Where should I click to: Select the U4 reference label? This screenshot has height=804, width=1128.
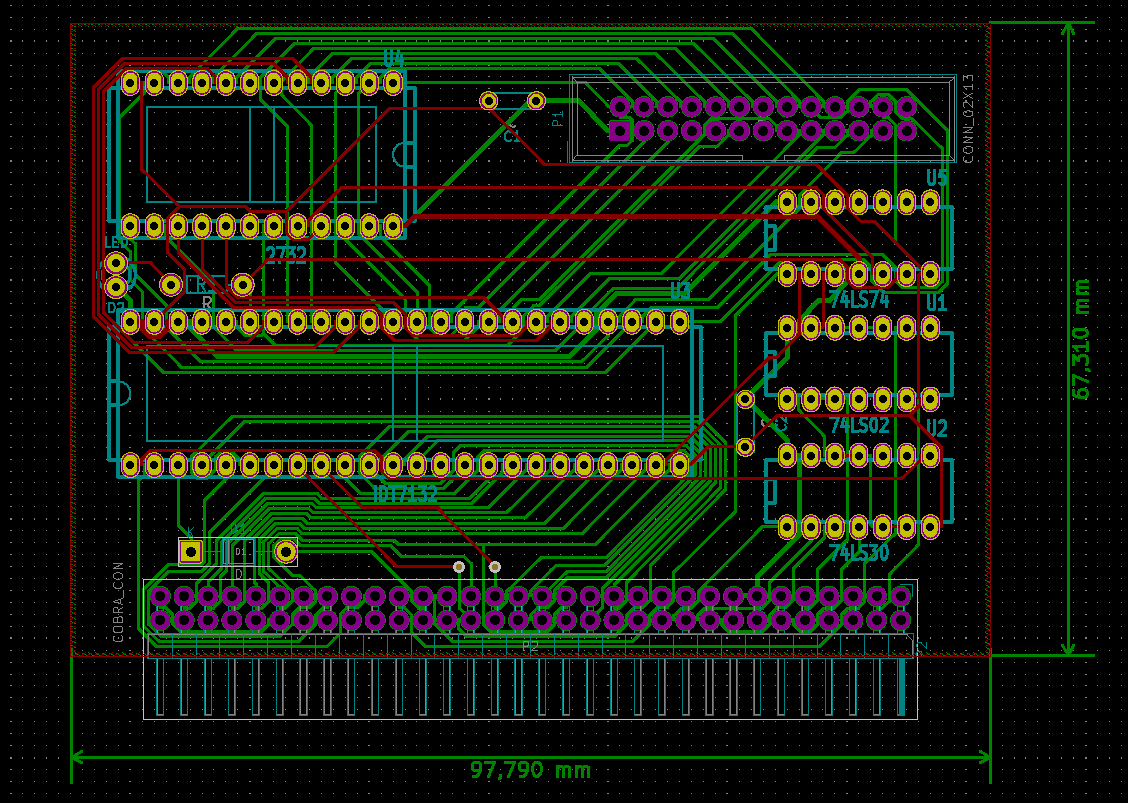[x=394, y=59]
